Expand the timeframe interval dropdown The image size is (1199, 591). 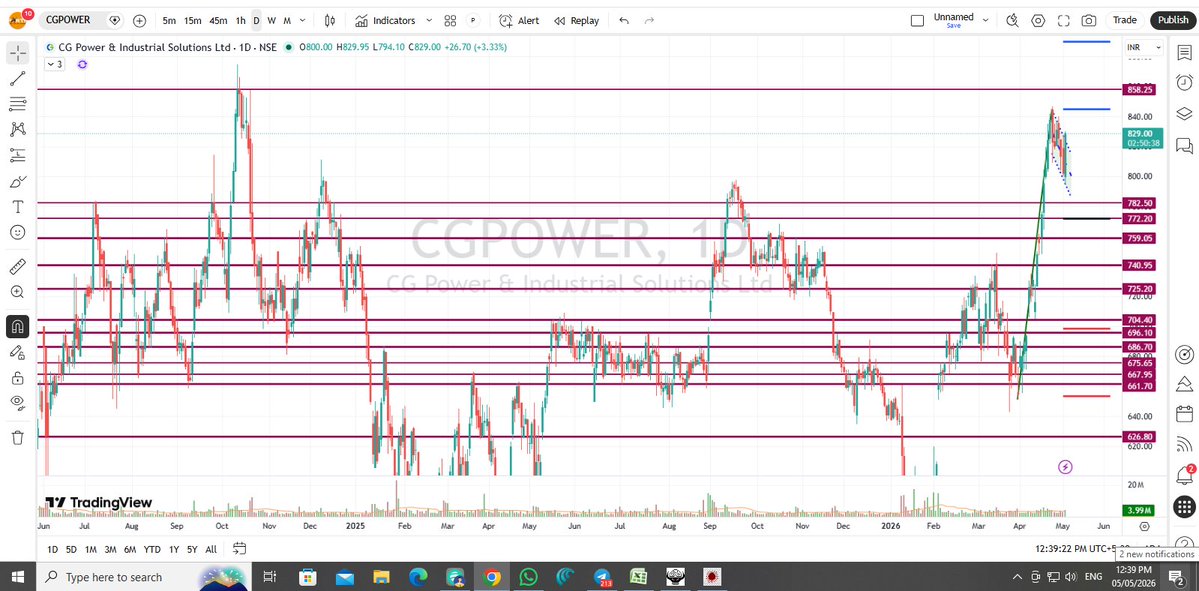coord(303,21)
